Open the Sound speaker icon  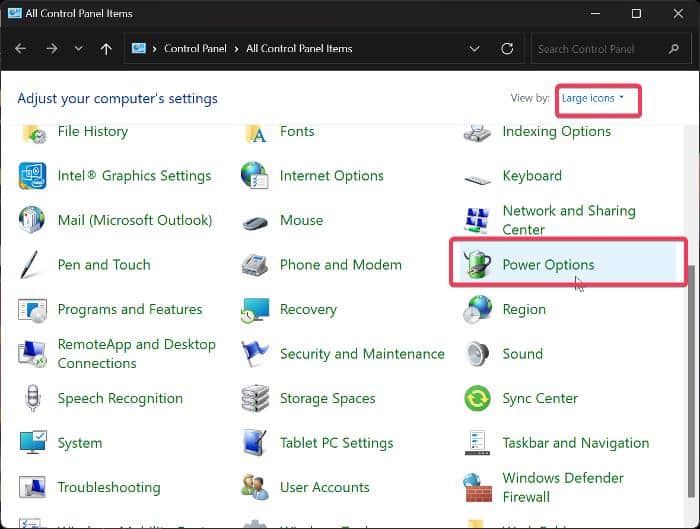point(477,353)
